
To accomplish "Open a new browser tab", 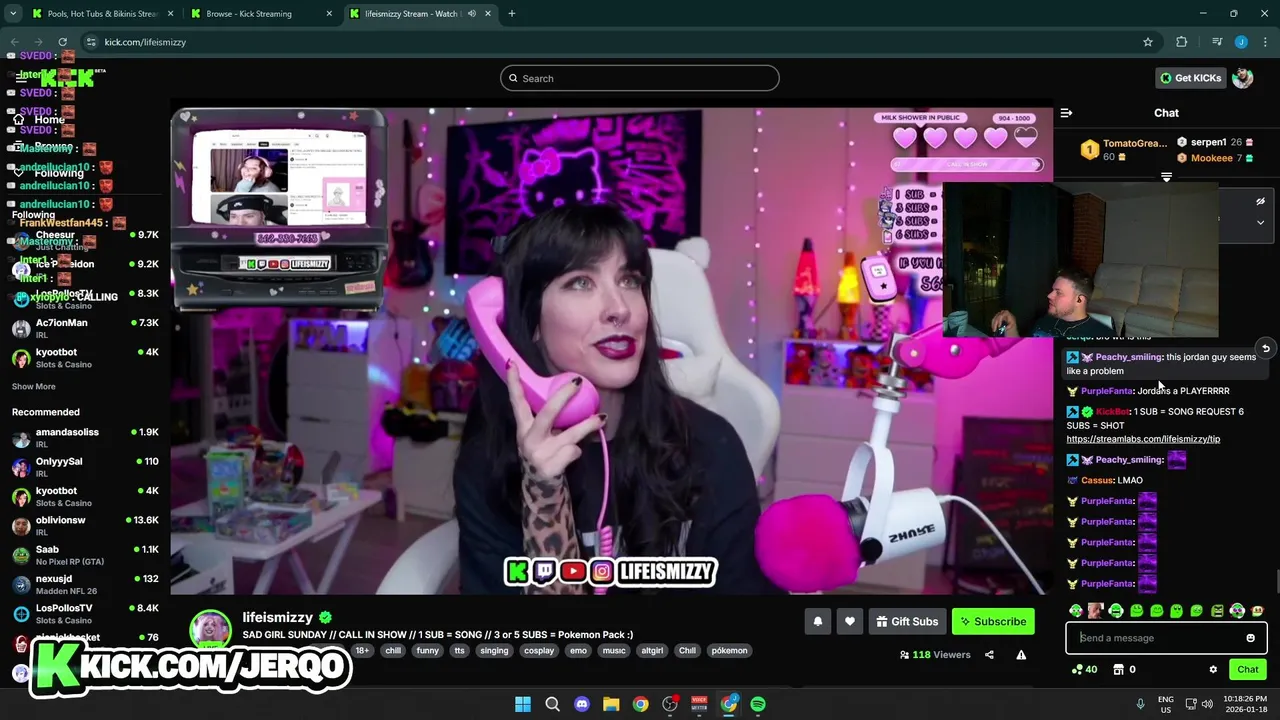I will coord(511,14).
